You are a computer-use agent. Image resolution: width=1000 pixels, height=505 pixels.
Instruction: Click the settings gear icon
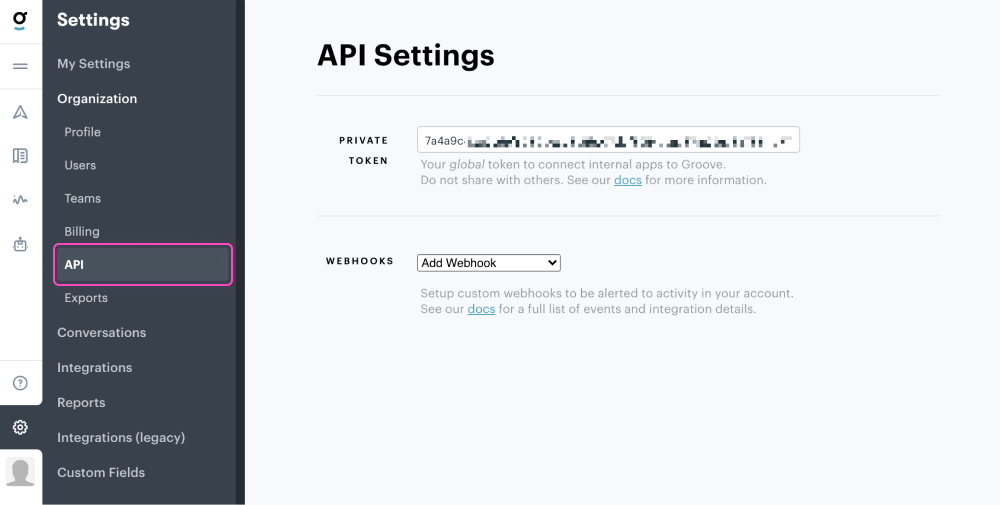click(x=20, y=428)
